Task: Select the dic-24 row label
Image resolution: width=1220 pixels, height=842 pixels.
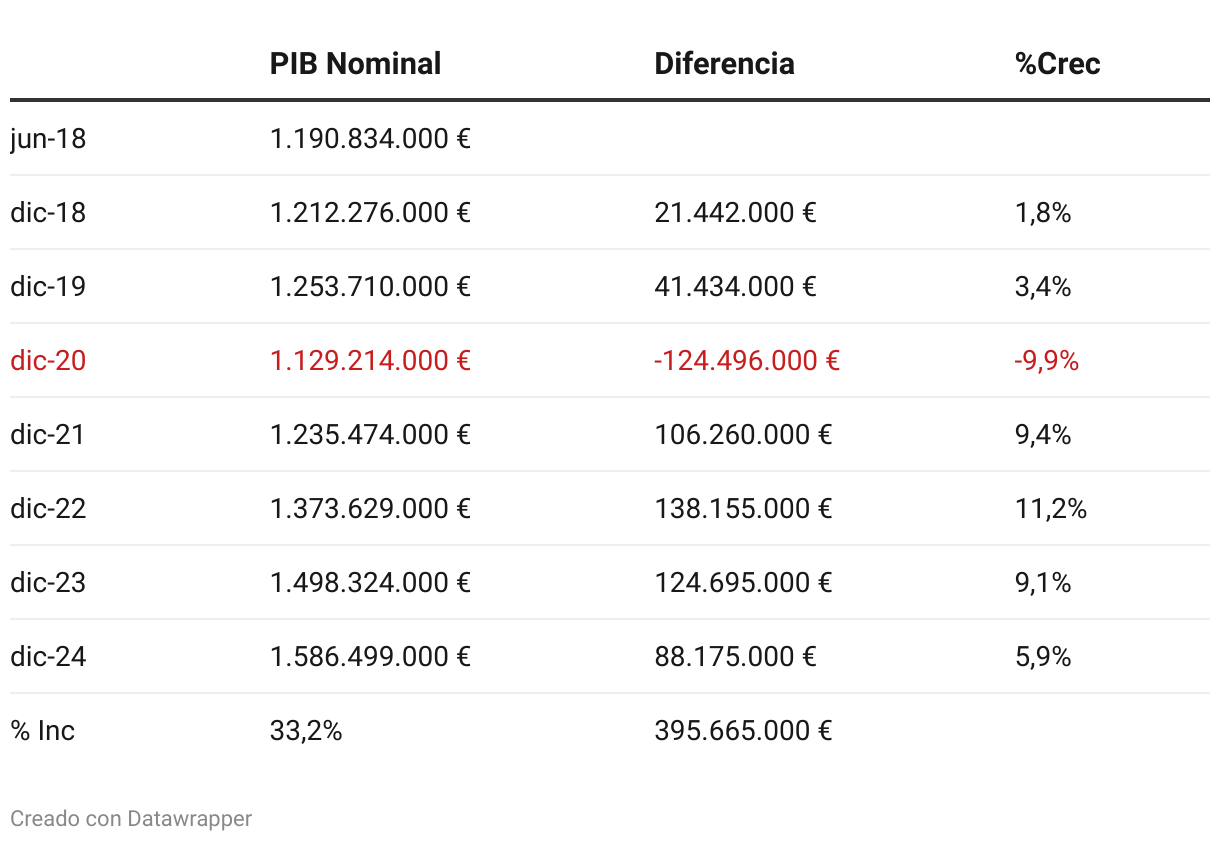Action: [x=48, y=656]
